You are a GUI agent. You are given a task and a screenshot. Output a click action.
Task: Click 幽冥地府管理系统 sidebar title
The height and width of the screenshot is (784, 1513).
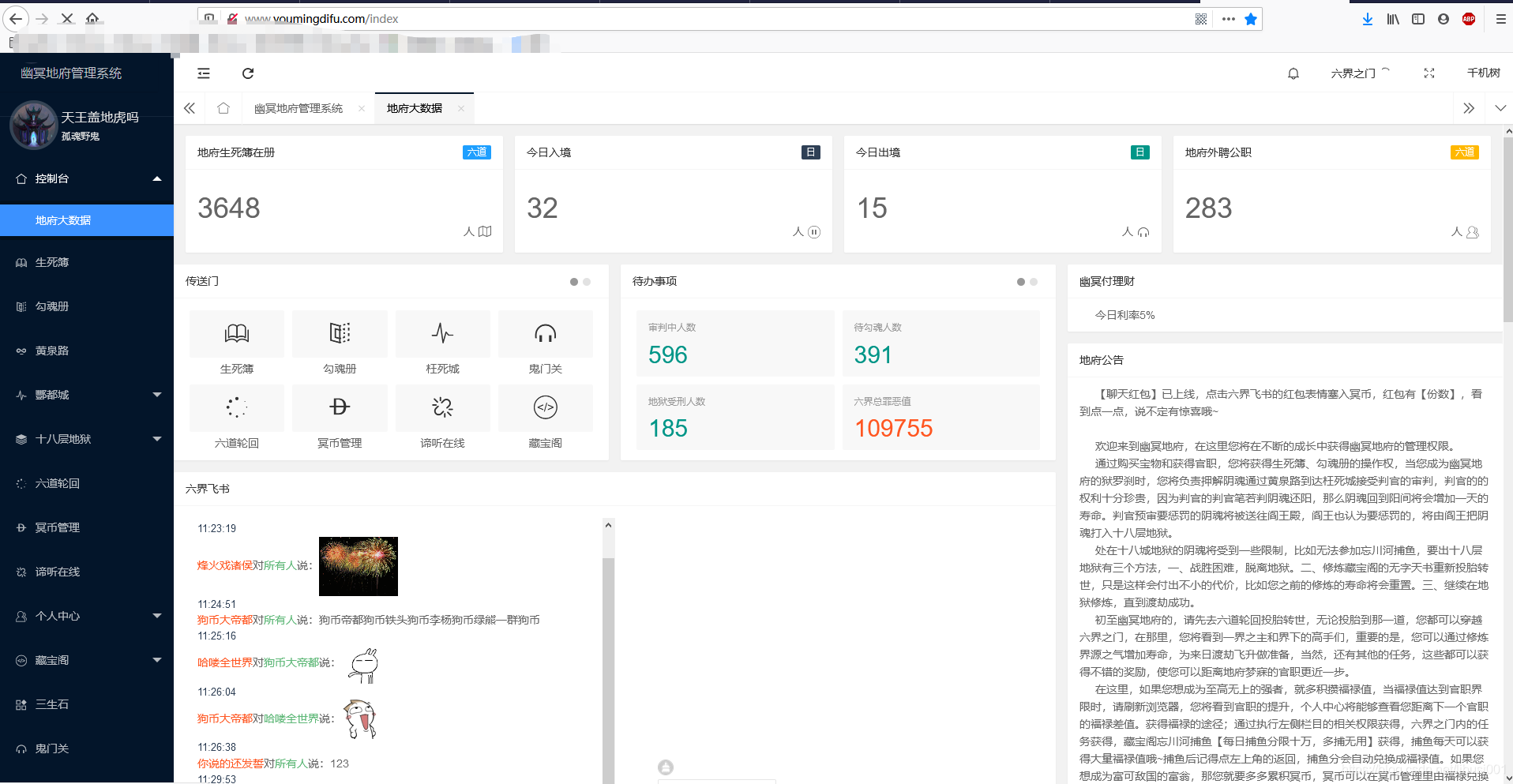pos(71,73)
